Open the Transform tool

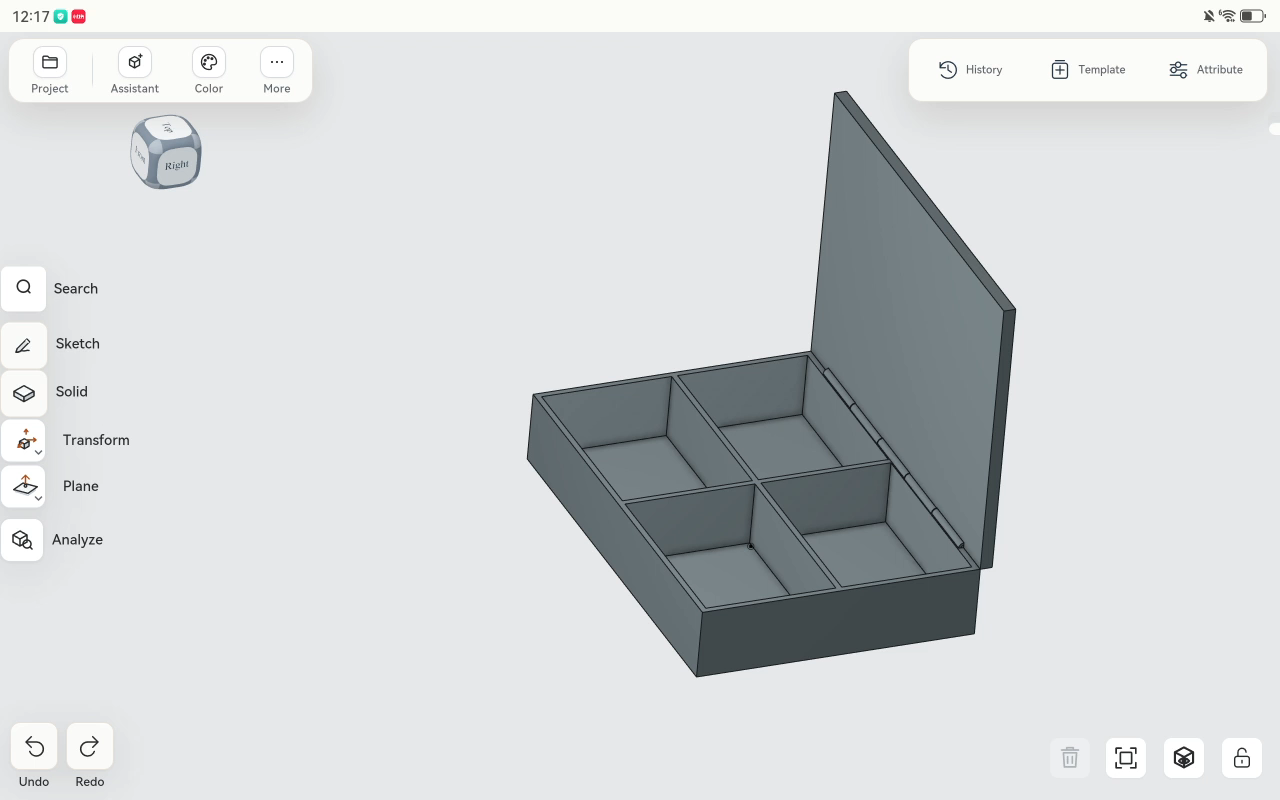[x=24, y=440]
